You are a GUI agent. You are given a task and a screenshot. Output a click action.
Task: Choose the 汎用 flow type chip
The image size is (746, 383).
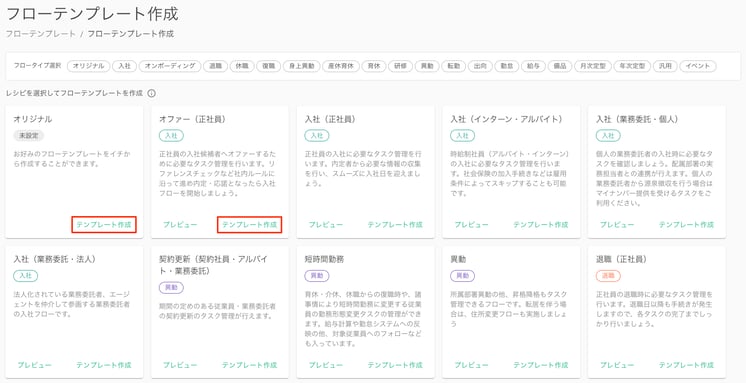click(665, 66)
